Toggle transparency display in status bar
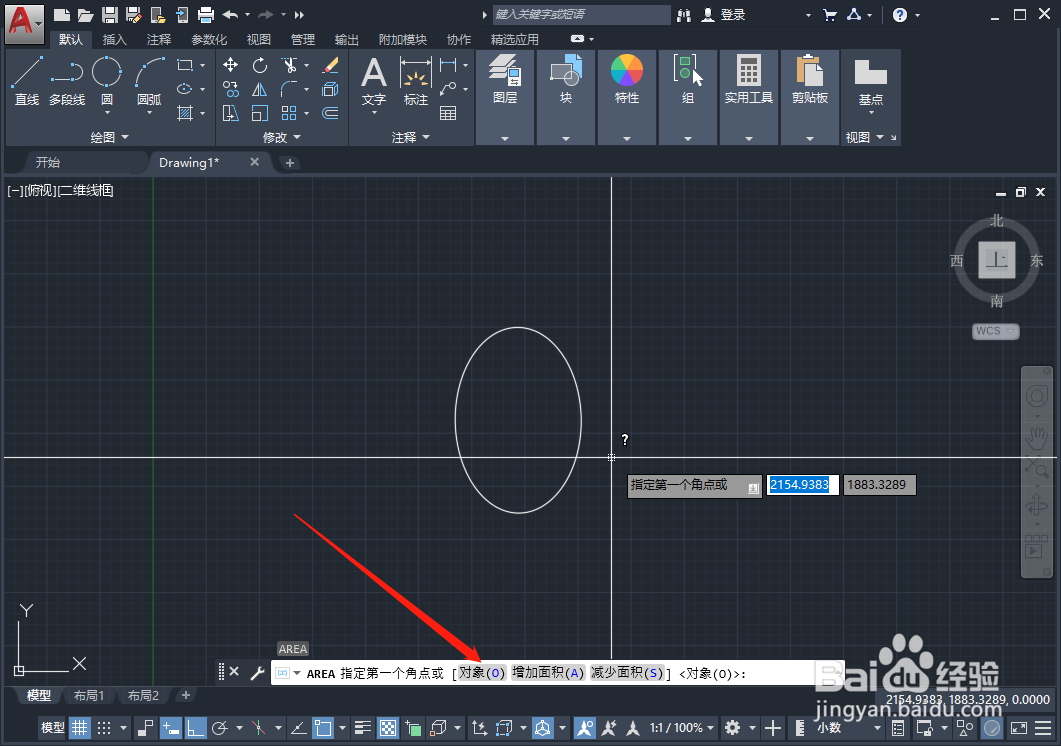1061x746 pixels. pyautogui.click(x=388, y=728)
